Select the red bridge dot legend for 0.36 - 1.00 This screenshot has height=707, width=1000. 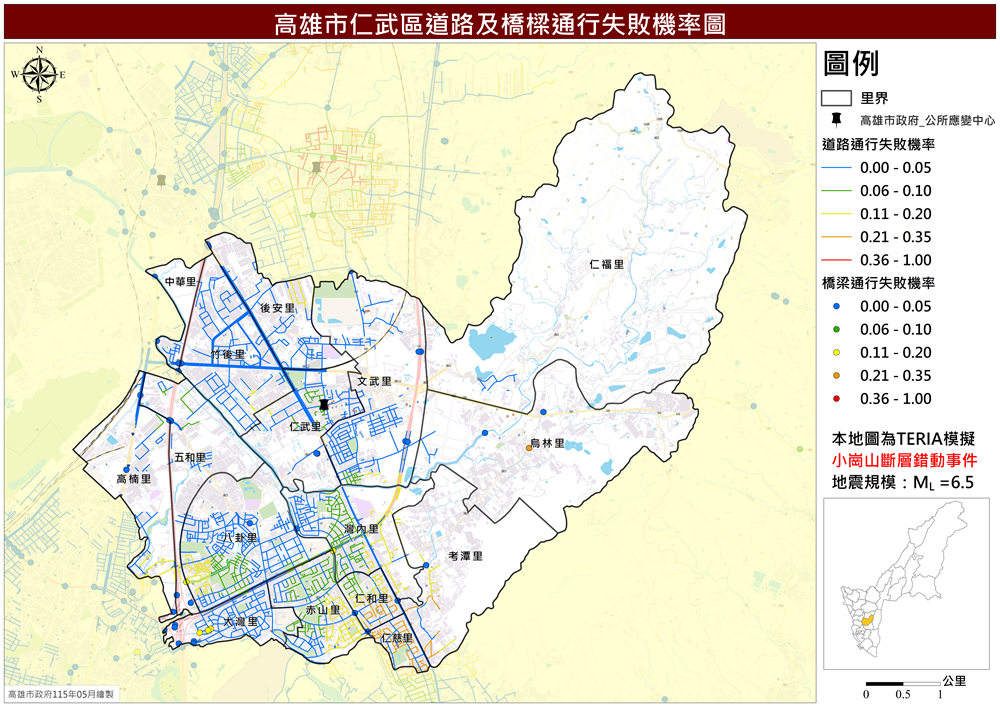coord(837,399)
